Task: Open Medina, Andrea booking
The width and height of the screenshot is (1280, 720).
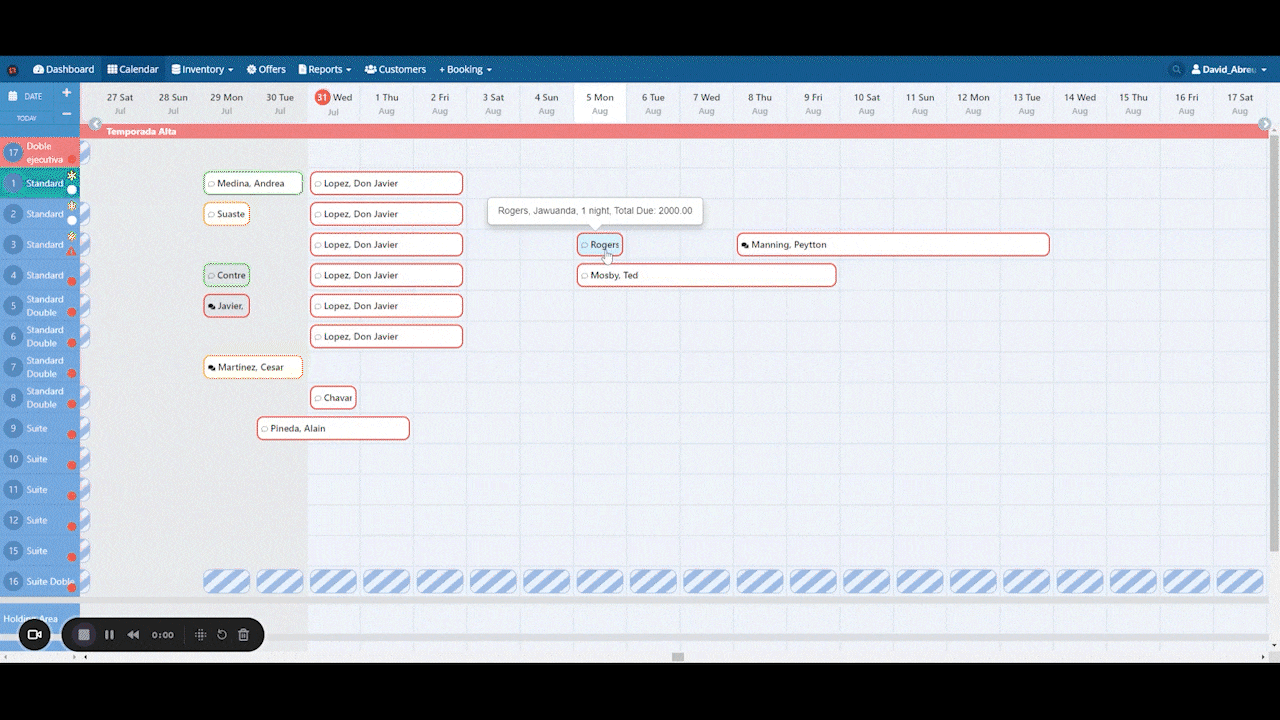Action: click(x=253, y=183)
